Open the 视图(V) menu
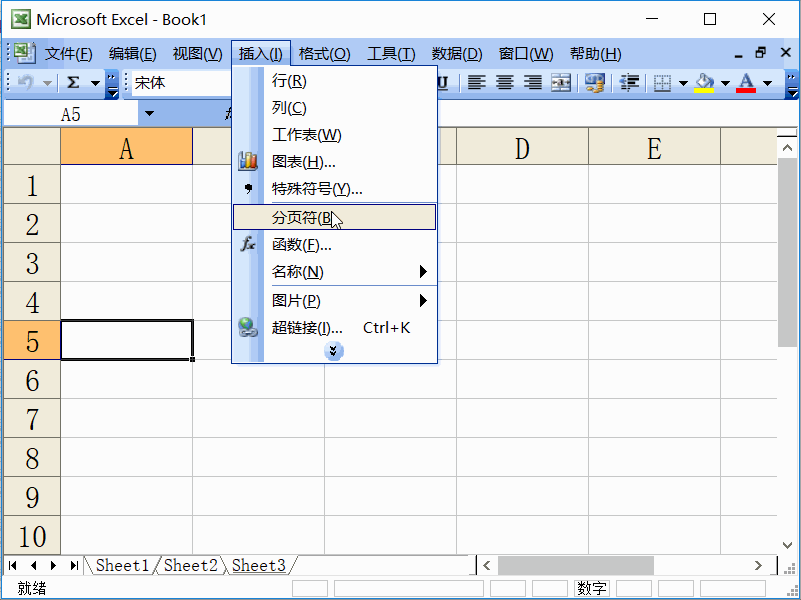The image size is (801, 600). (197, 54)
